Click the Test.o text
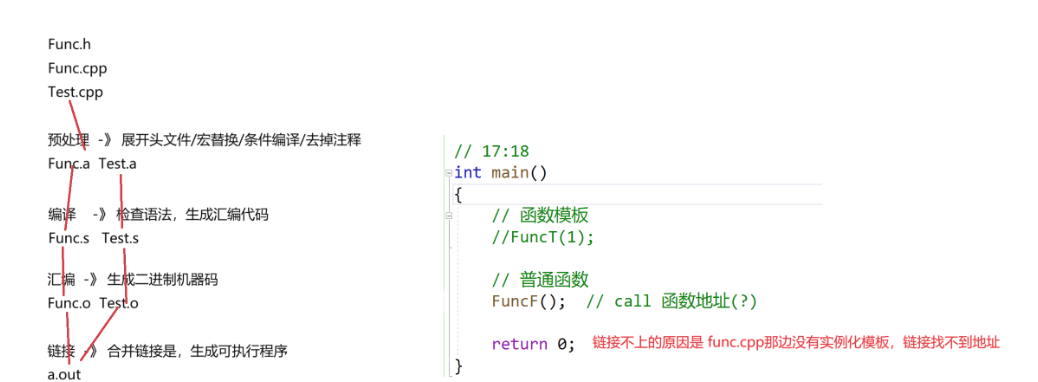This screenshot has height=382, width=1038. tap(119, 303)
